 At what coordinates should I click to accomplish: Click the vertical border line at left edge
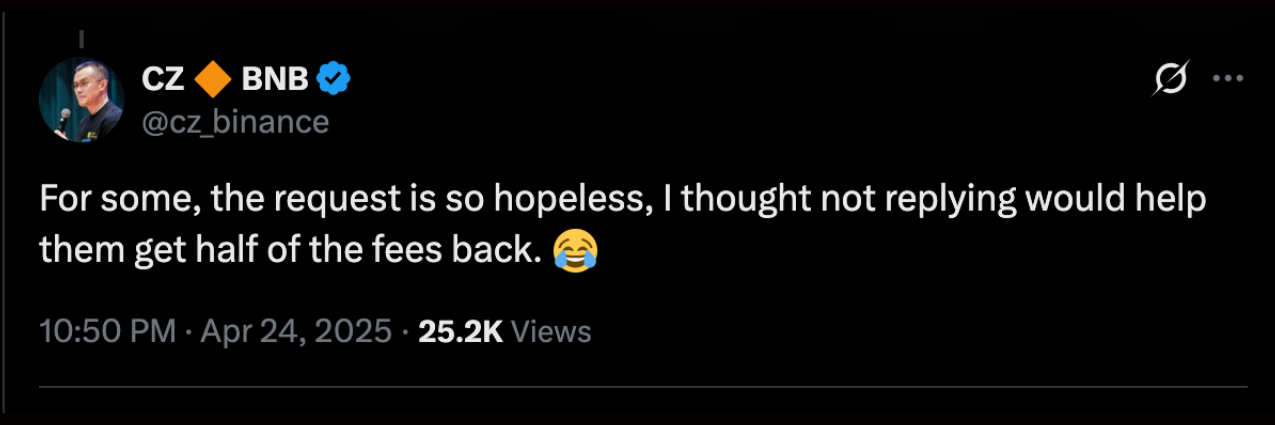[4, 212]
